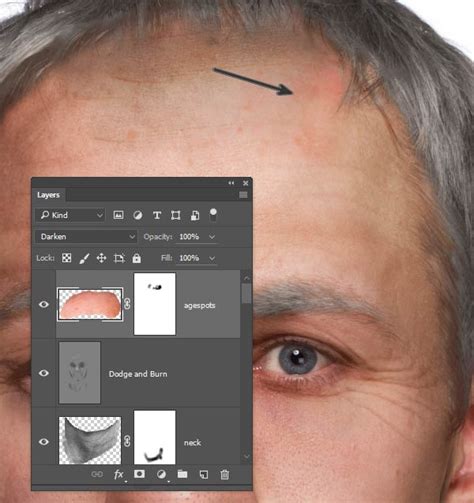Select the neck layer mask thumbnail
The image size is (474, 503).
click(x=155, y=437)
